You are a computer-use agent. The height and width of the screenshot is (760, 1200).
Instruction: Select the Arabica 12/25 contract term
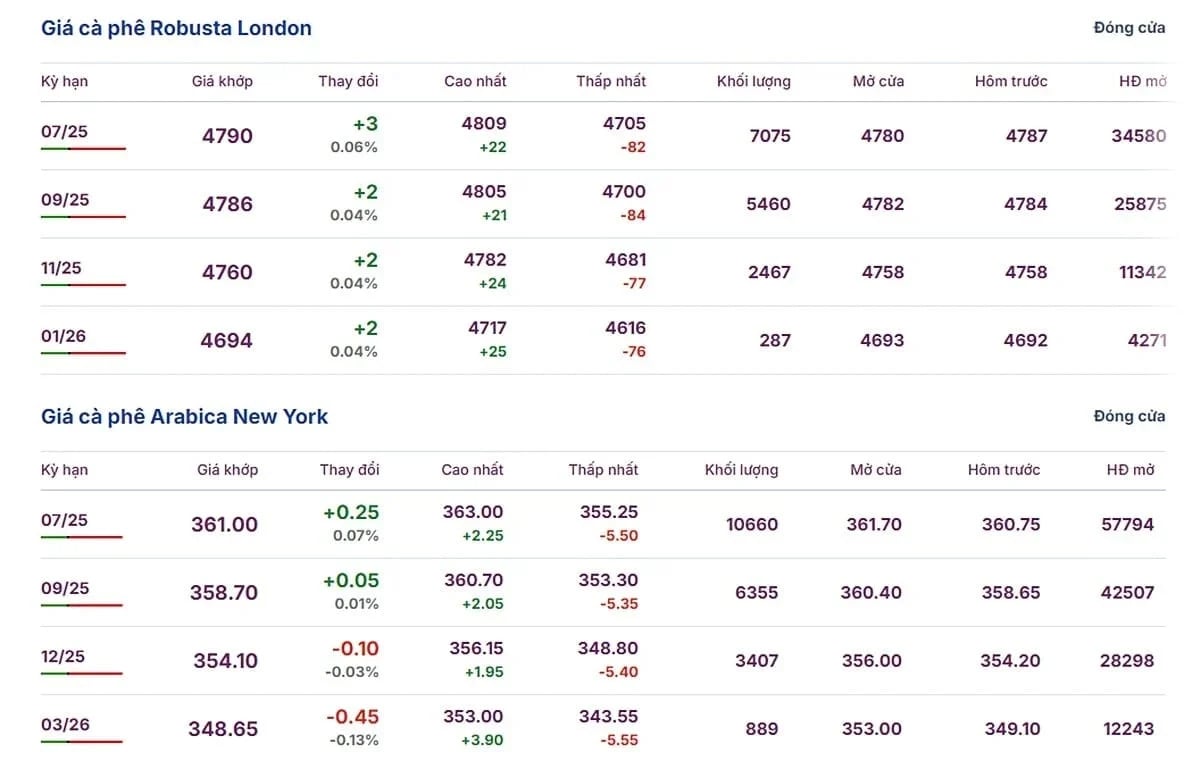click(65, 655)
